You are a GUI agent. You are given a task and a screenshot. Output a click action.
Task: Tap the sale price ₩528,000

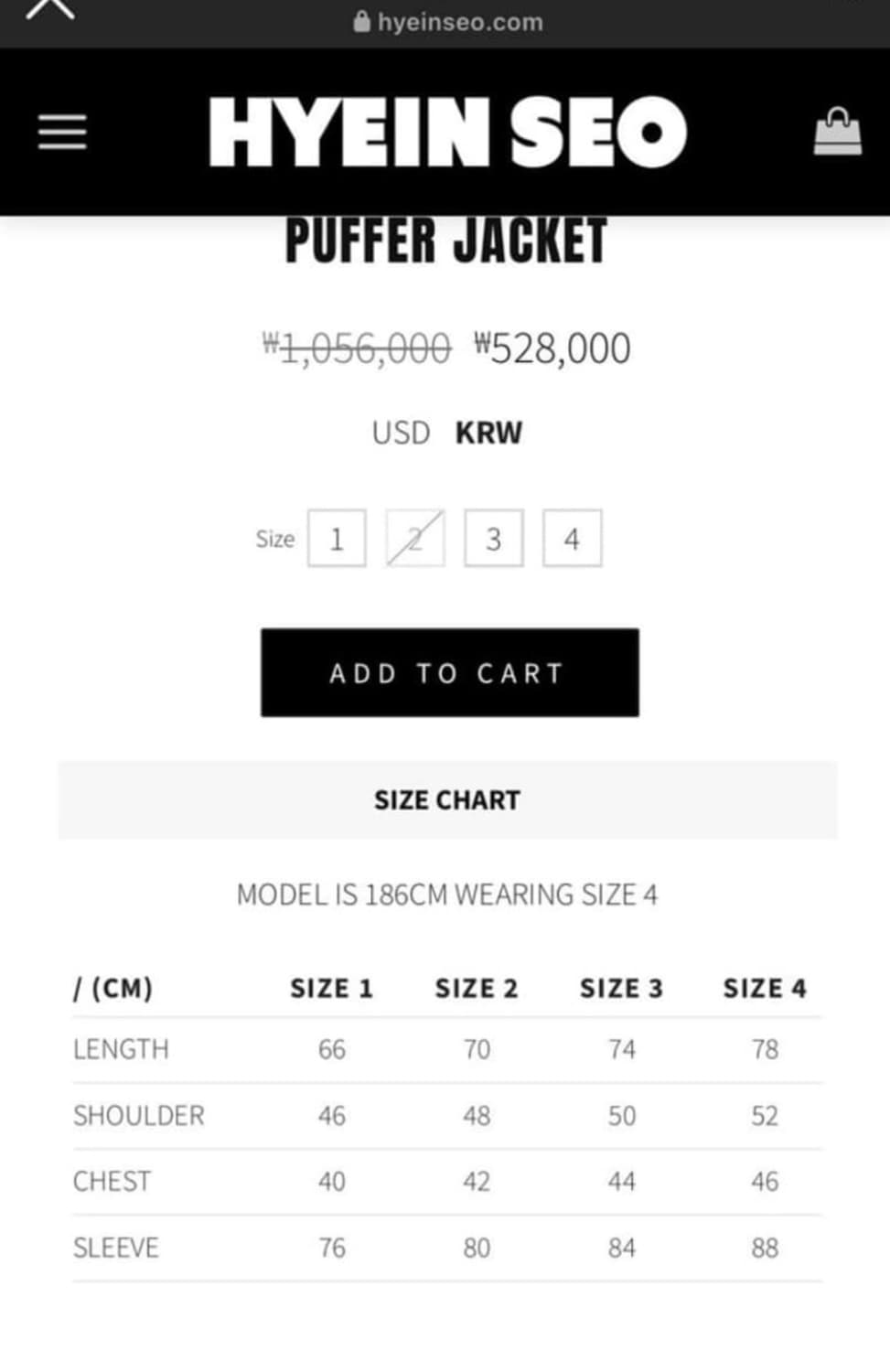point(552,348)
